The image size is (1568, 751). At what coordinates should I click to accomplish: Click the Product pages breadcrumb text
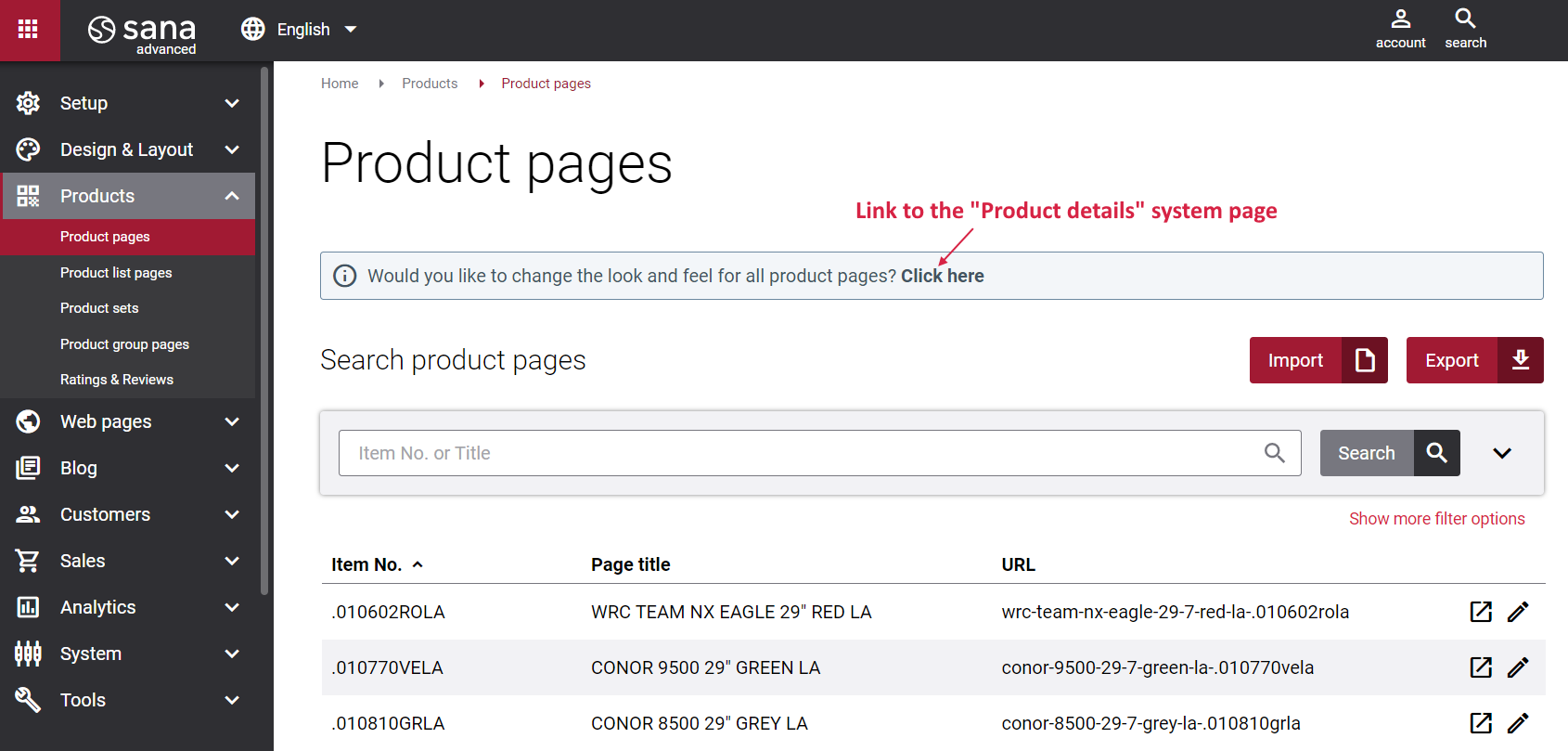pos(546,84)
